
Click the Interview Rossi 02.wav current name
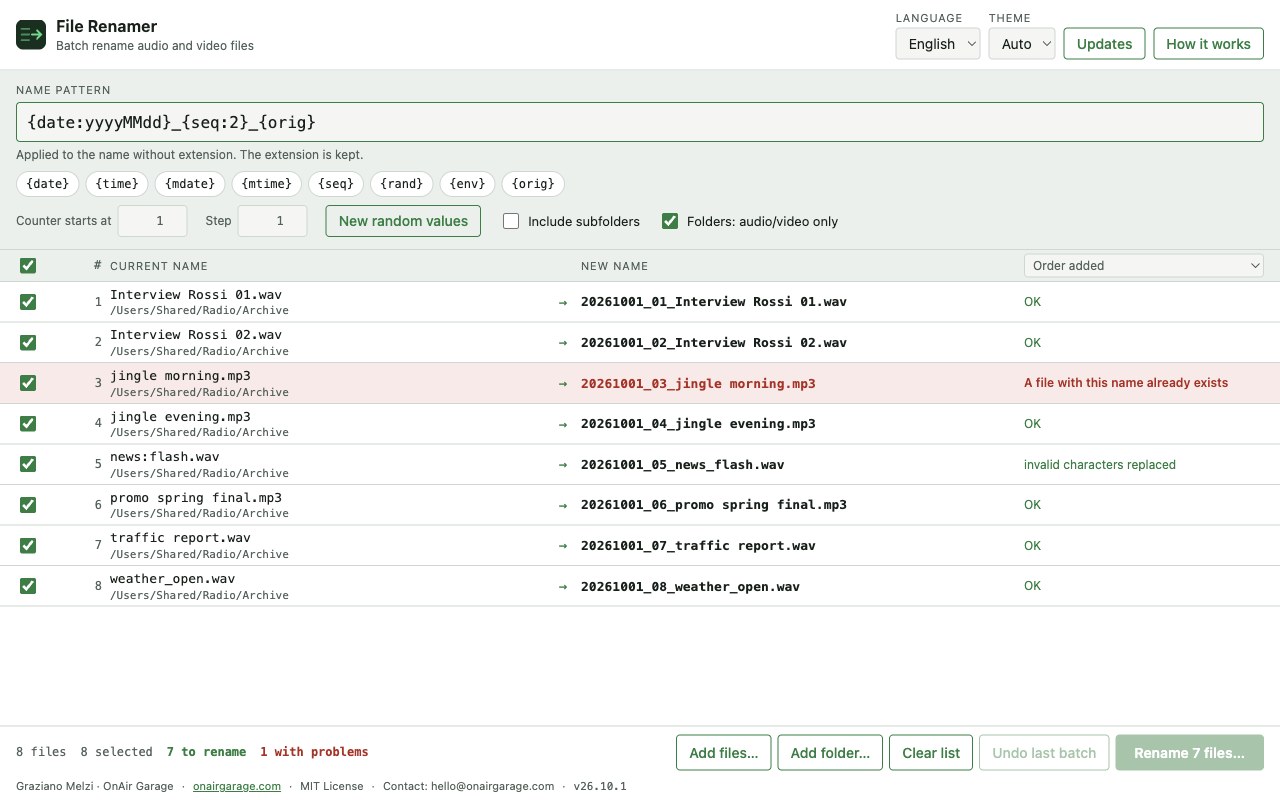point(196,335)
